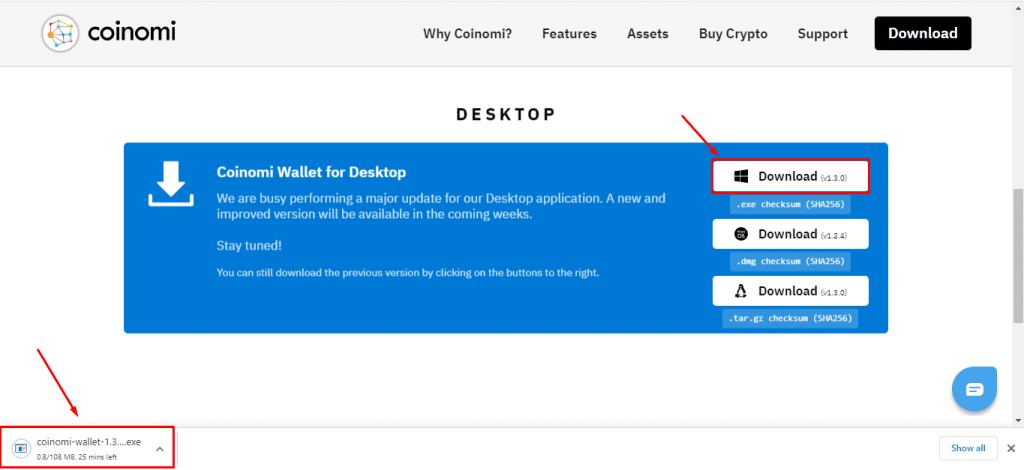
Task: Open the .tar.gz checksum (SHA256) link
Action: (790, 319)
